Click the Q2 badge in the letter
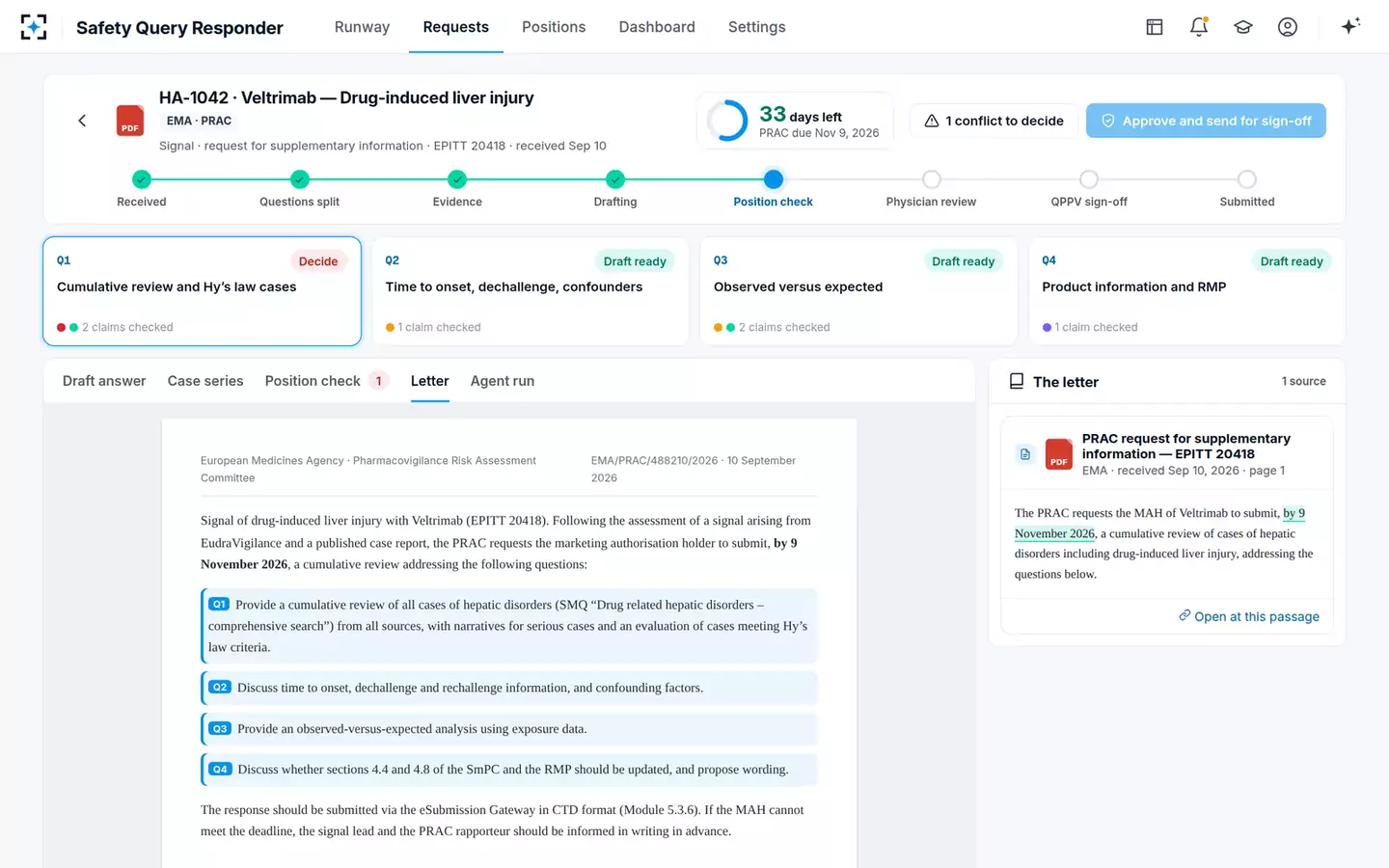Image resolution: width=1389 pixels, height=868 pixels. point(220,688)
